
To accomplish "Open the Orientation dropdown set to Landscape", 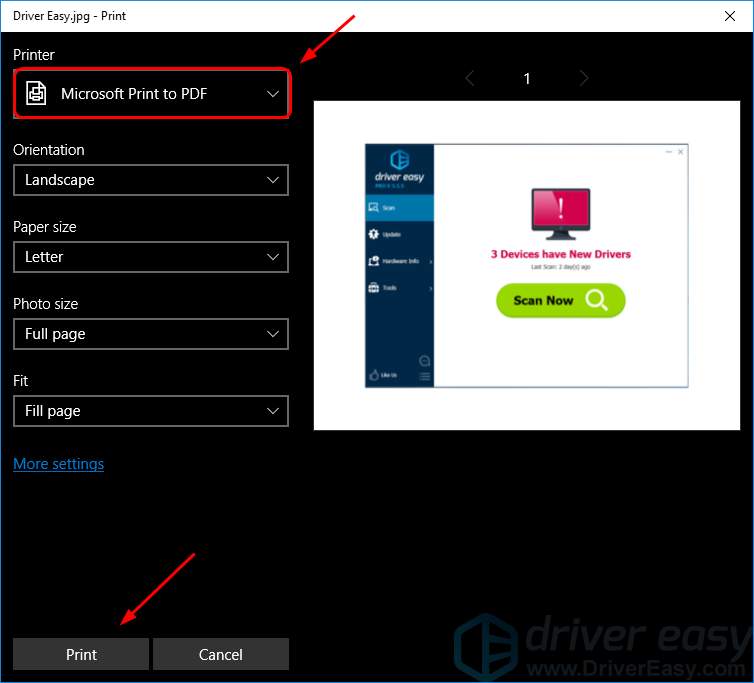I will [151, 180].
